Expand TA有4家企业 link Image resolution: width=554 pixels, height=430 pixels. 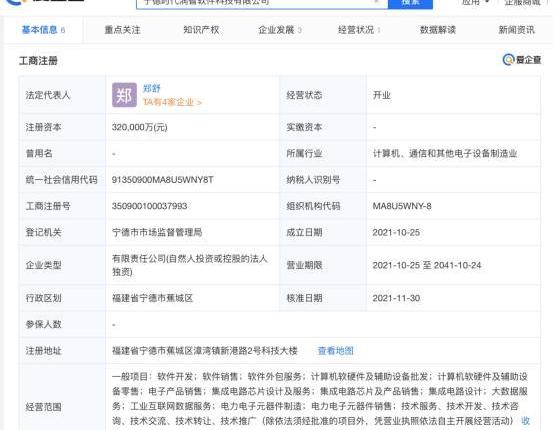[172, 102]
